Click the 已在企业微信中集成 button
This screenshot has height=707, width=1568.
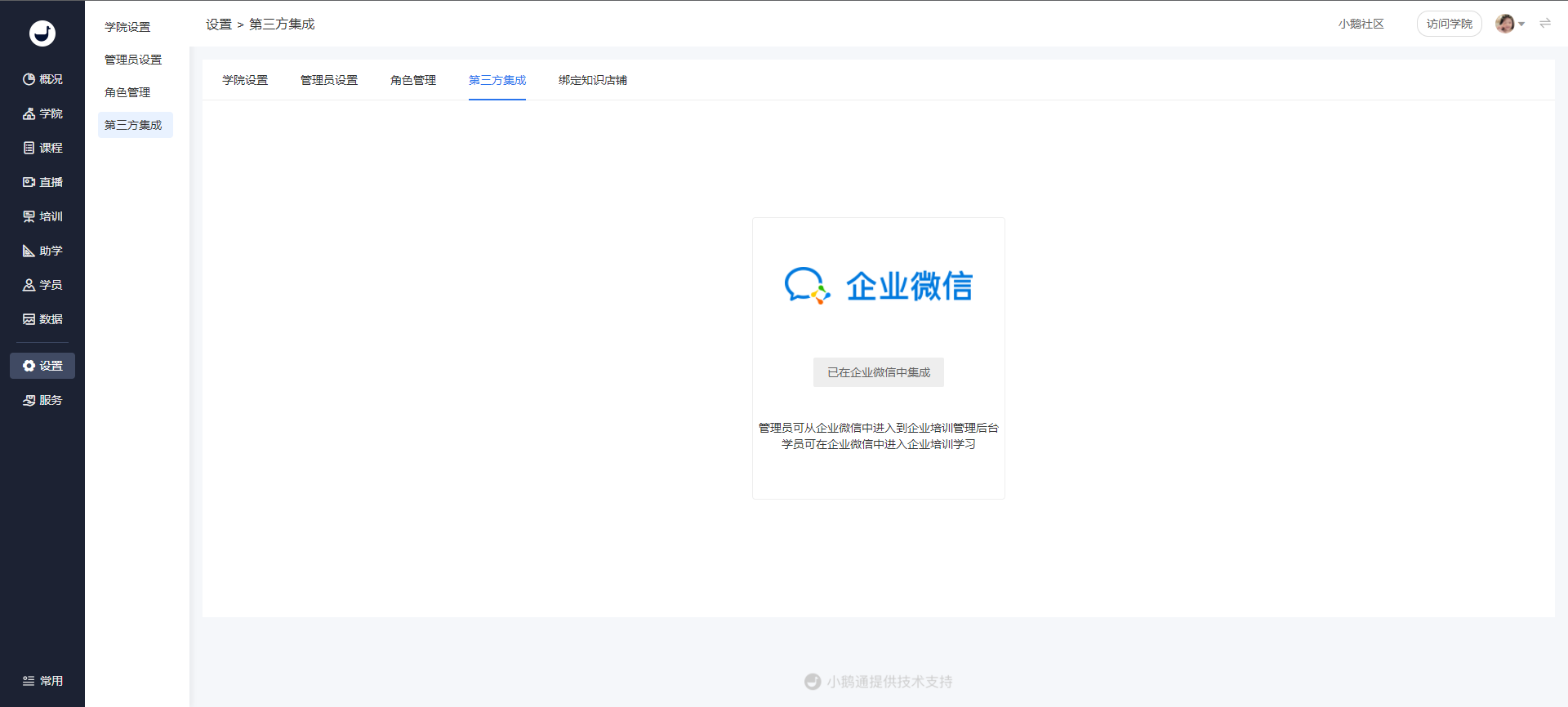[x=879, y=372]
